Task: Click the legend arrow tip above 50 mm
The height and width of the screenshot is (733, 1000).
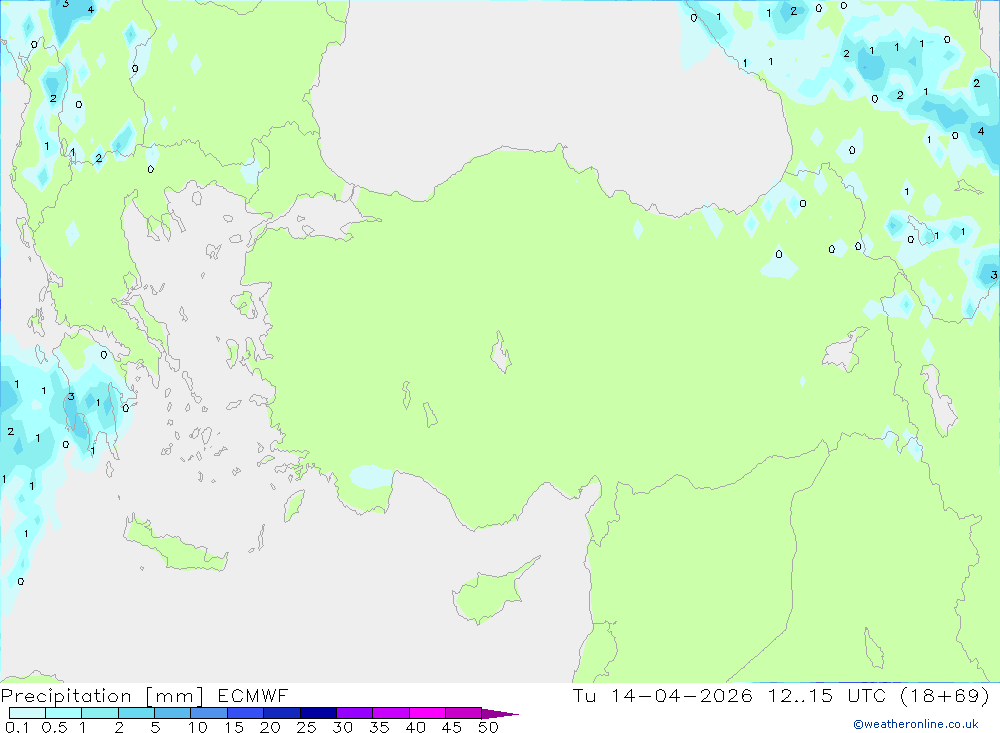Action: click(500, 713)
